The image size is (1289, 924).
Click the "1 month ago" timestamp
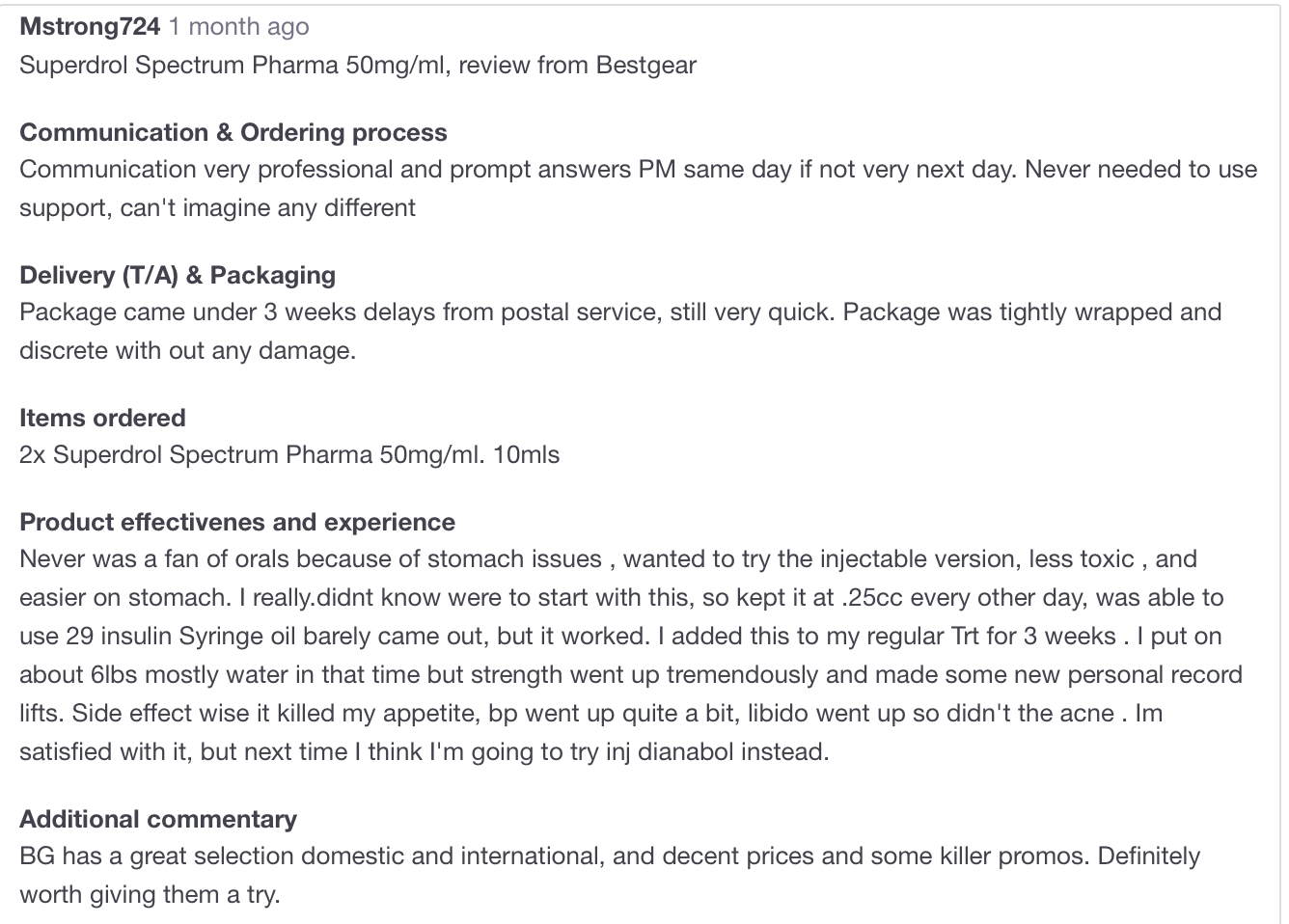[238, 26]
